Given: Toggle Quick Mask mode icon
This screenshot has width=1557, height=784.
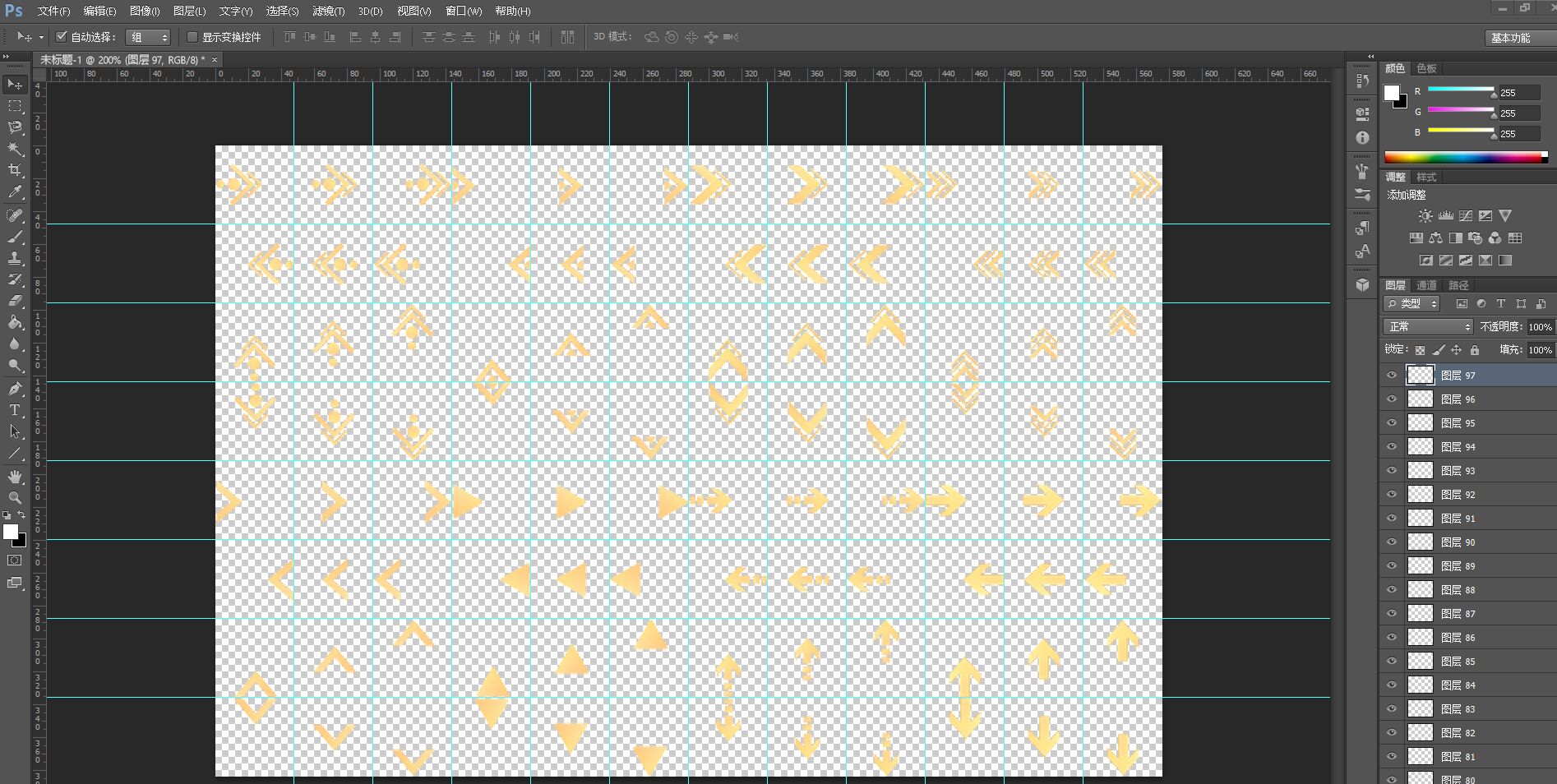Looking at the screenshot, I should pos(15,560).
